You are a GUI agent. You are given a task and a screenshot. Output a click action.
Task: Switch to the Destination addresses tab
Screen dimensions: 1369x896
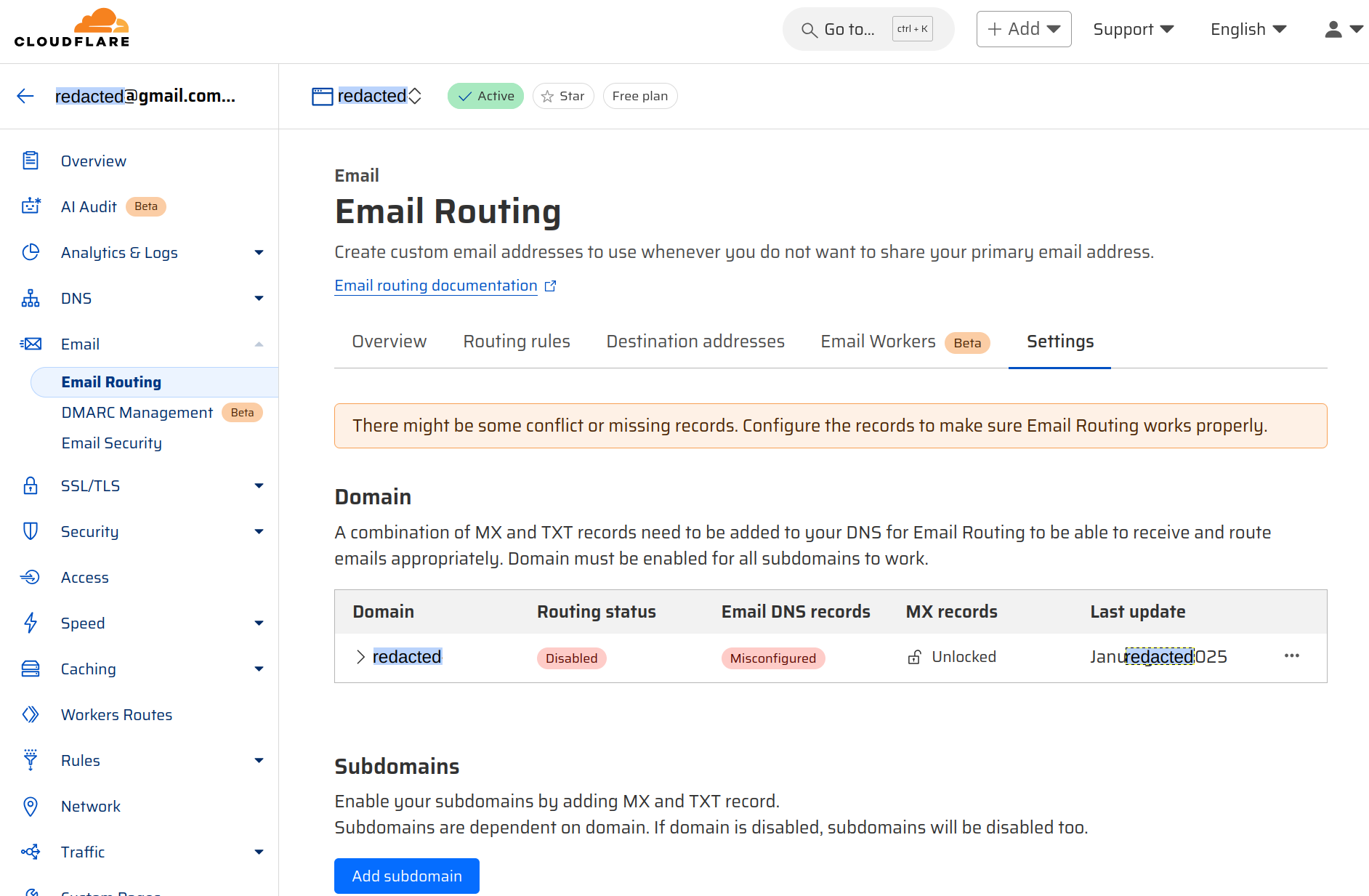695,342
